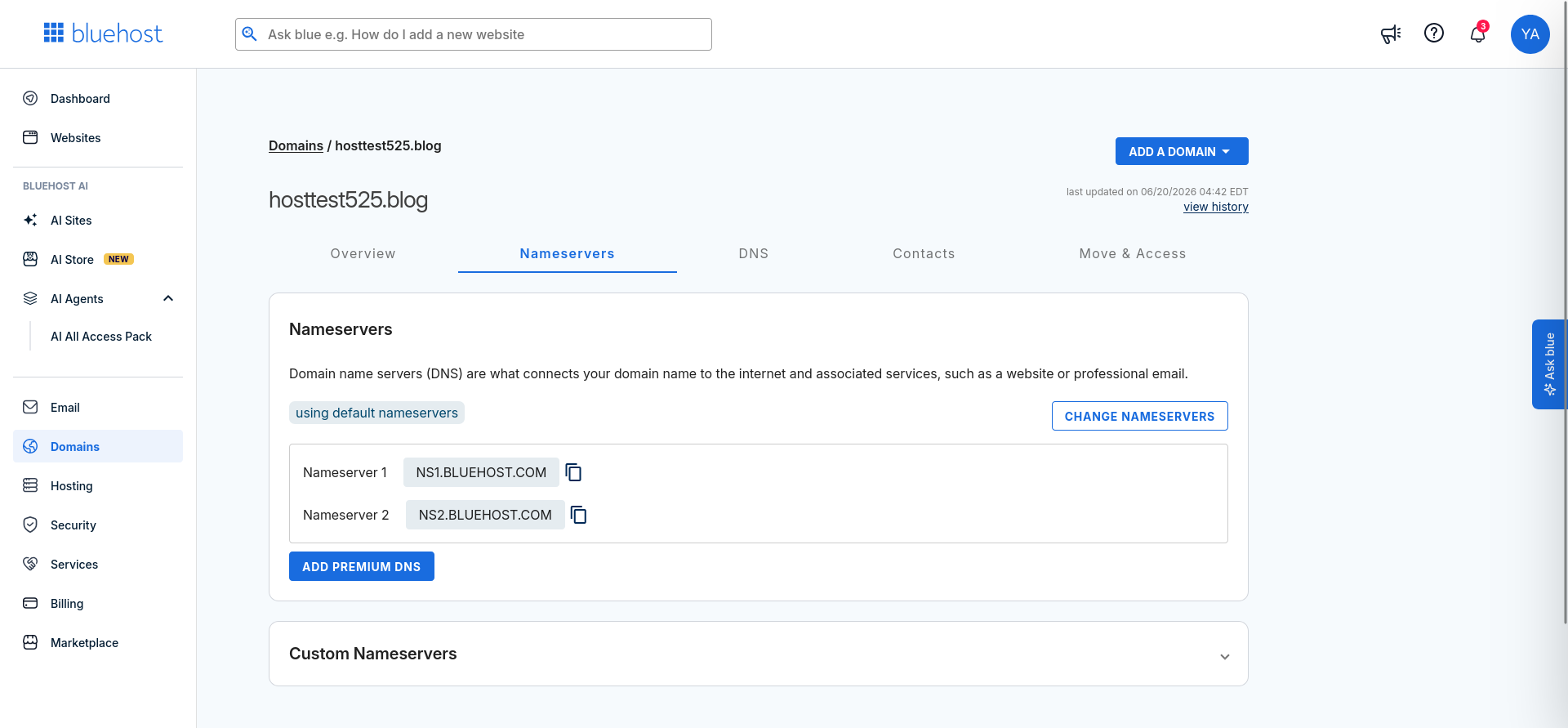
Task: Click the Hosting server icon
Action: 30,485
